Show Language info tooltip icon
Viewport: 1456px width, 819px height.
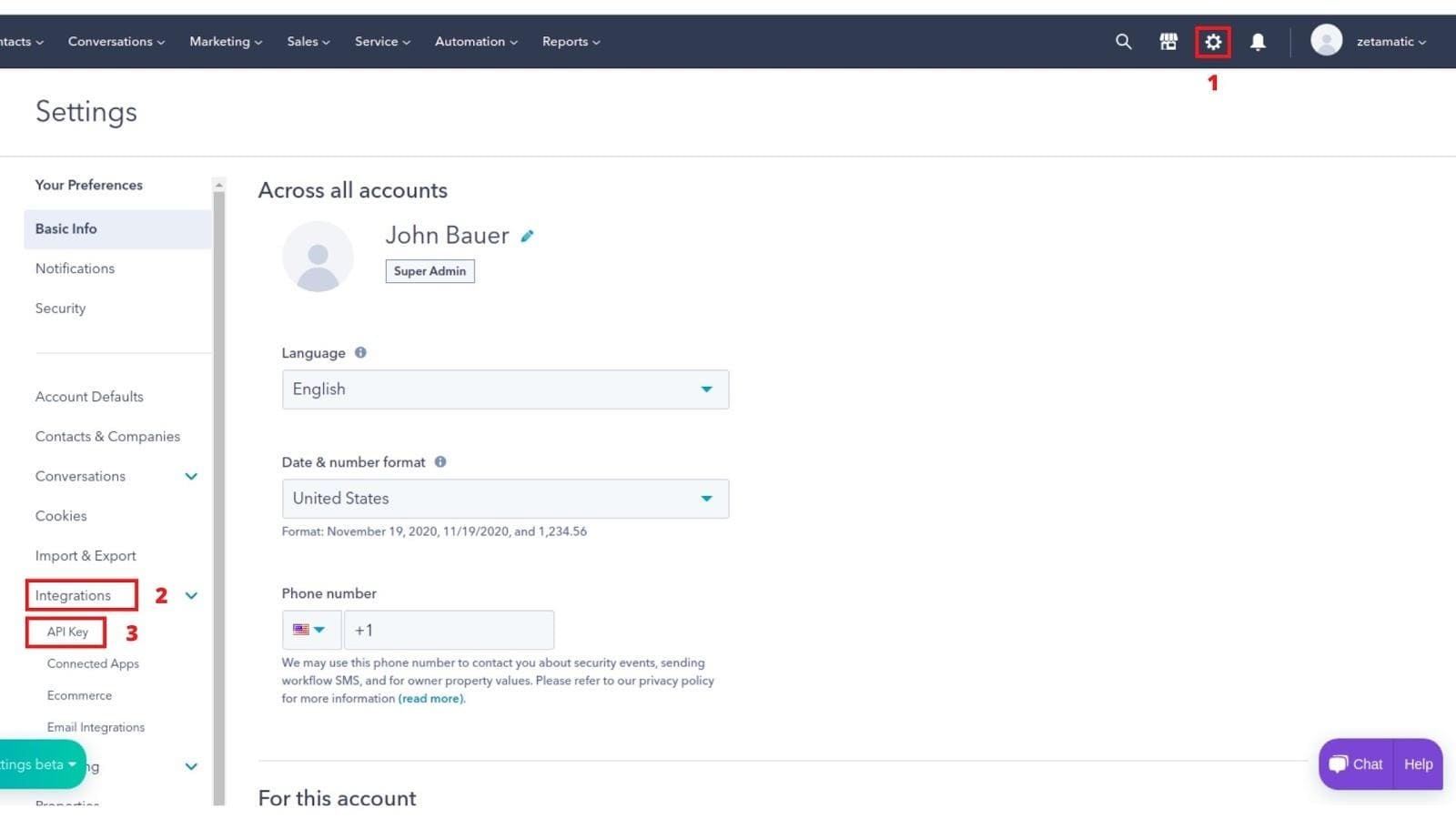pos(360,353)
